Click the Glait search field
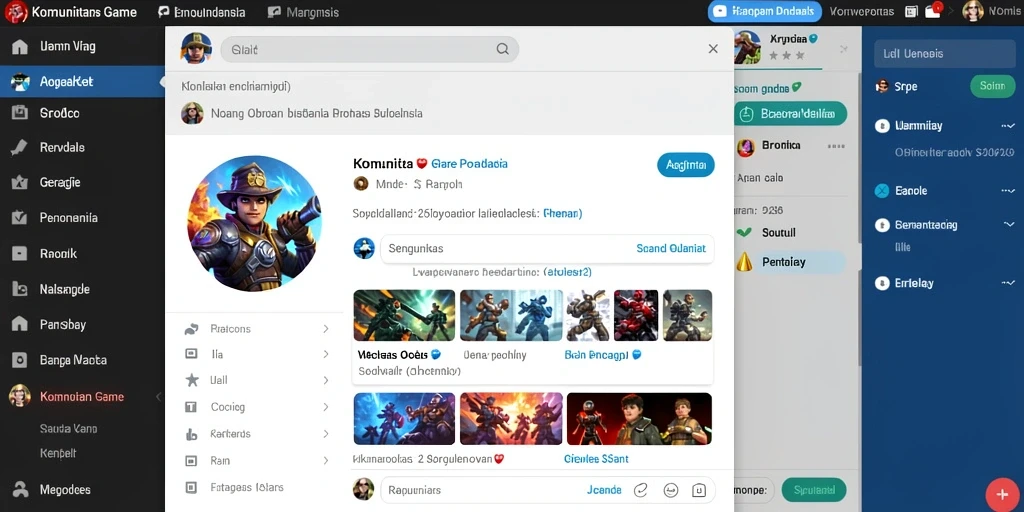Image resolution: width=1024 pixels, height=512 pixels. point(370,49)
